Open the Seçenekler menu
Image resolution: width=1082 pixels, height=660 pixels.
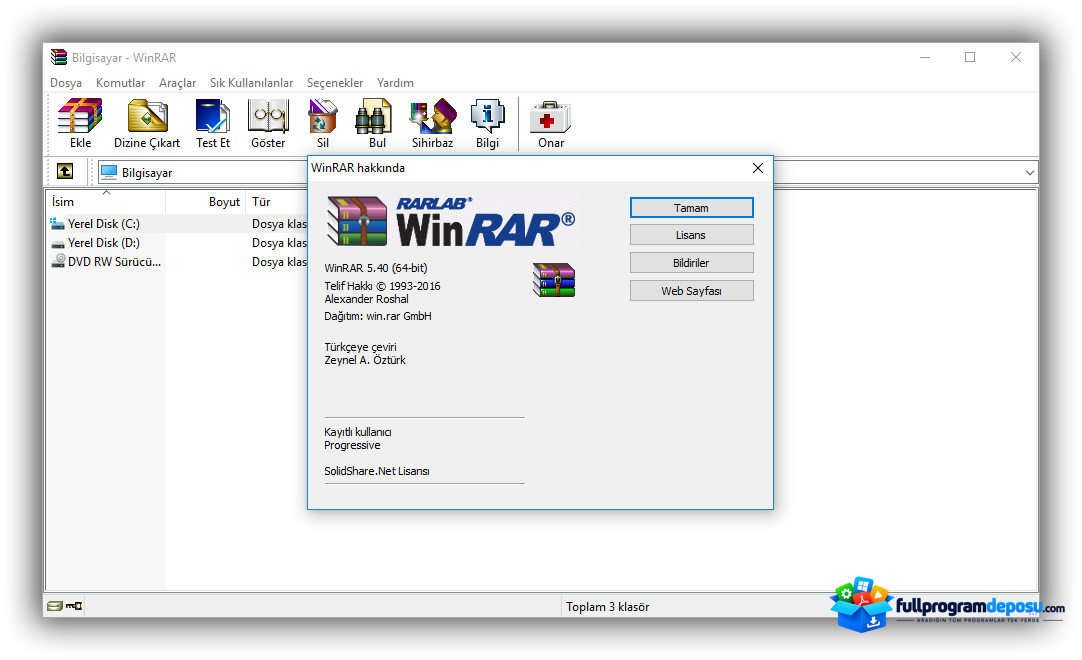coord(335,83)
